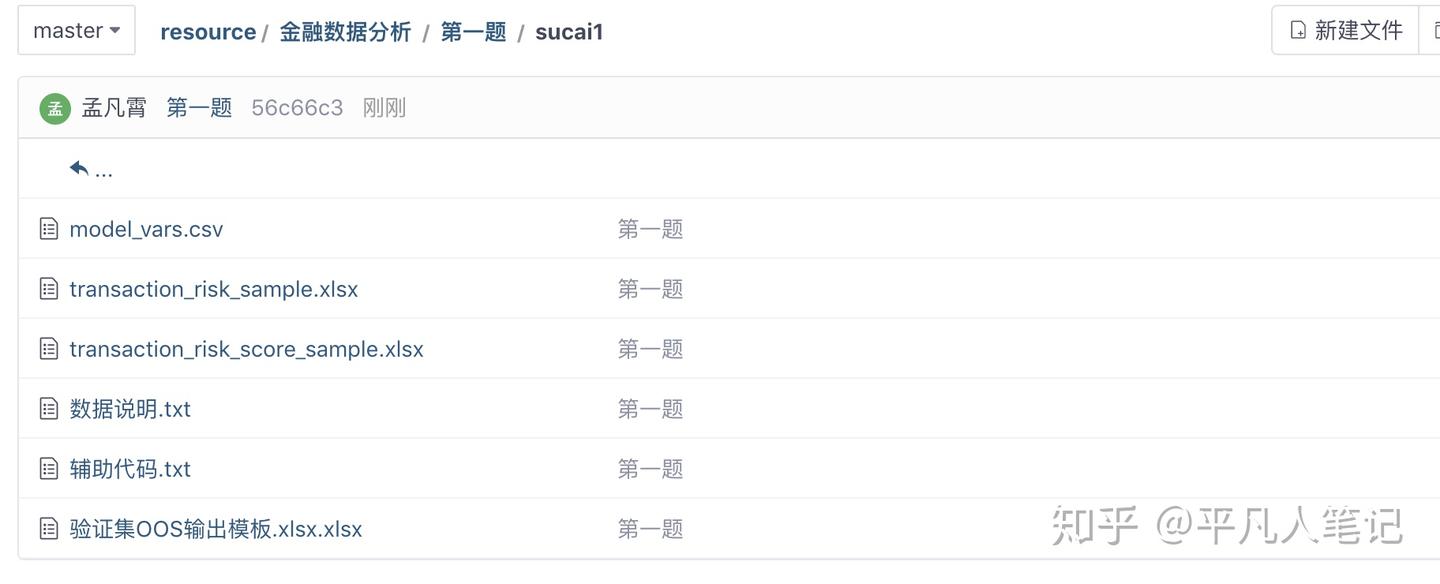Open transaction_risk_score_sample.xlsx
The width and height of the screenshot is (1440, 584).
coord(246,349)
